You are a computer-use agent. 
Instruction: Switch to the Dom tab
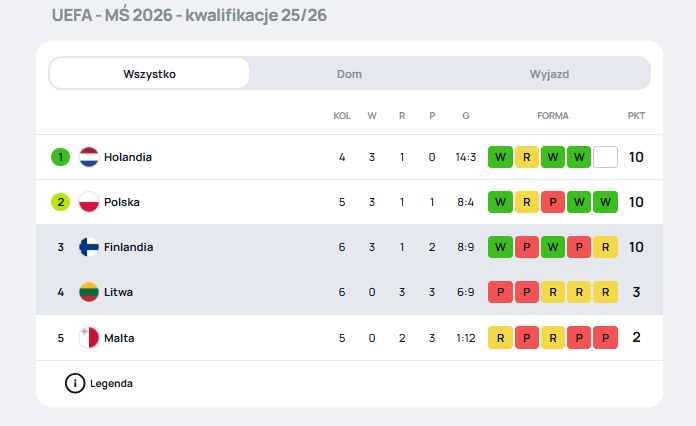349,73
